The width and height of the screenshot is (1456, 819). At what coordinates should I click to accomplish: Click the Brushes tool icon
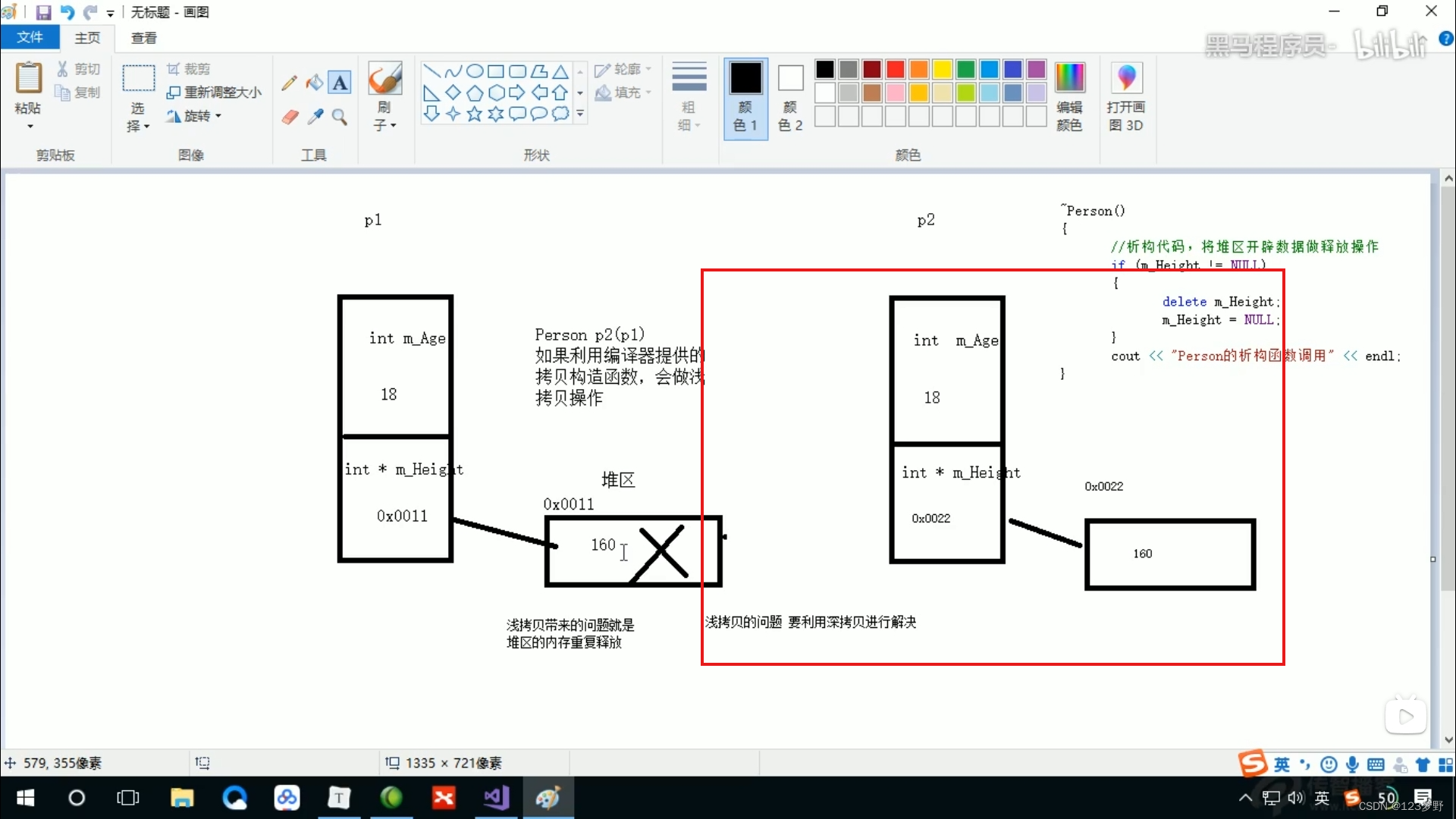pyautogui.click(x=384, y=79)
